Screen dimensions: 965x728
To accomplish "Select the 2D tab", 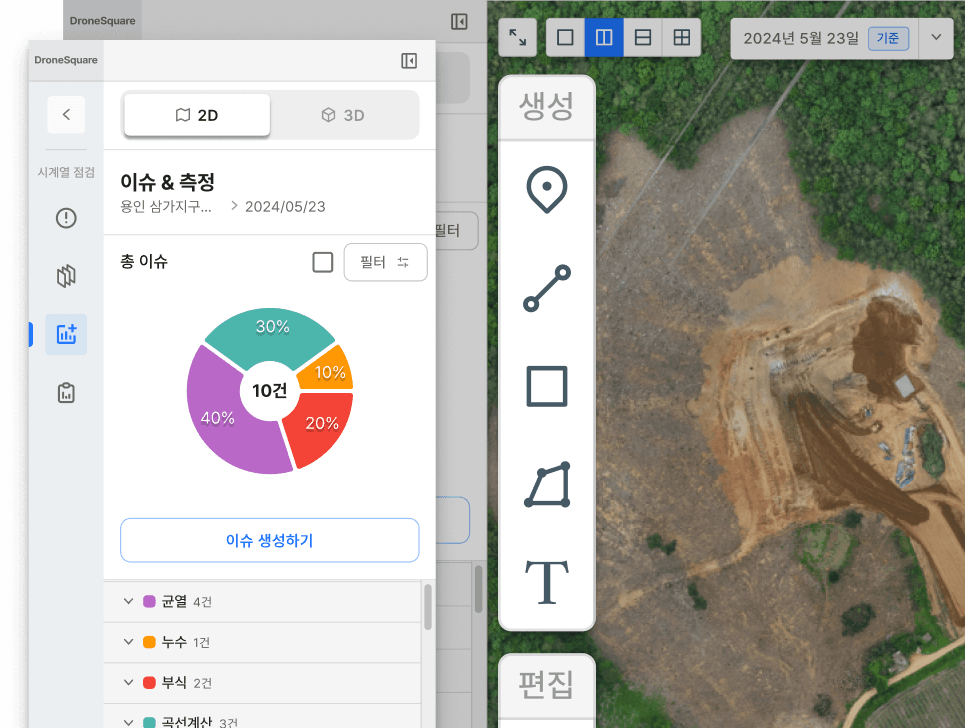I will pyautogui.click(x=197, y=115).
